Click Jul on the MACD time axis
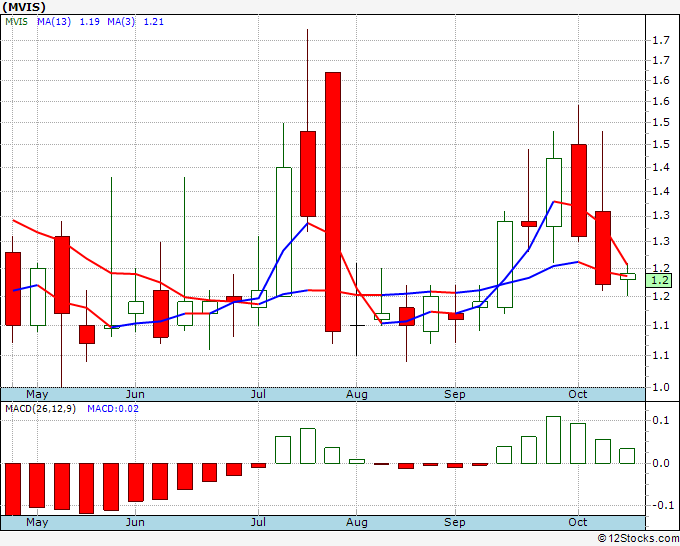This screenshot has width=680, height=546. coord(258,522)
